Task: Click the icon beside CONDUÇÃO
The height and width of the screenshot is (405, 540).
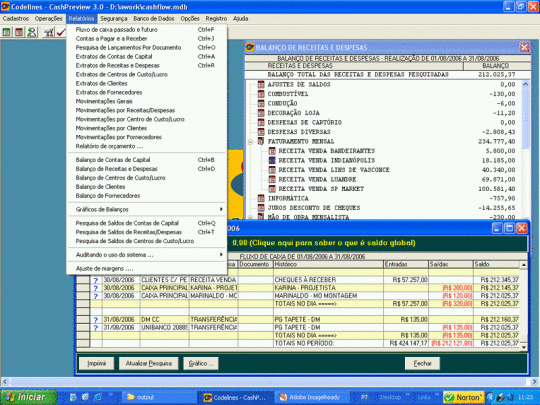Action: 261,103
